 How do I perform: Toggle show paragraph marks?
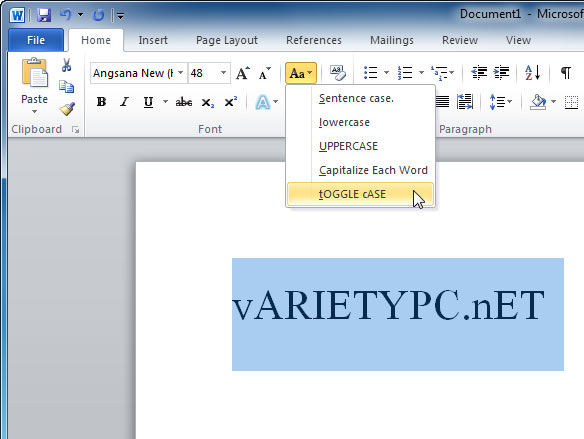(x=566, y=73)
